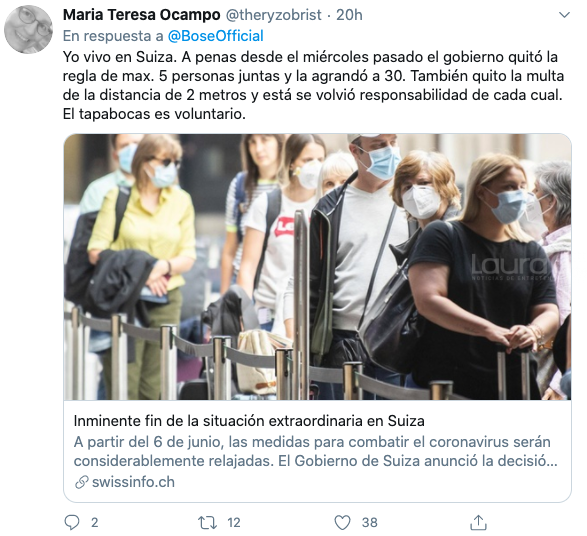587x536 pixels.
Task: Click the 2 replies count
Action: click(x=94, y=523)
